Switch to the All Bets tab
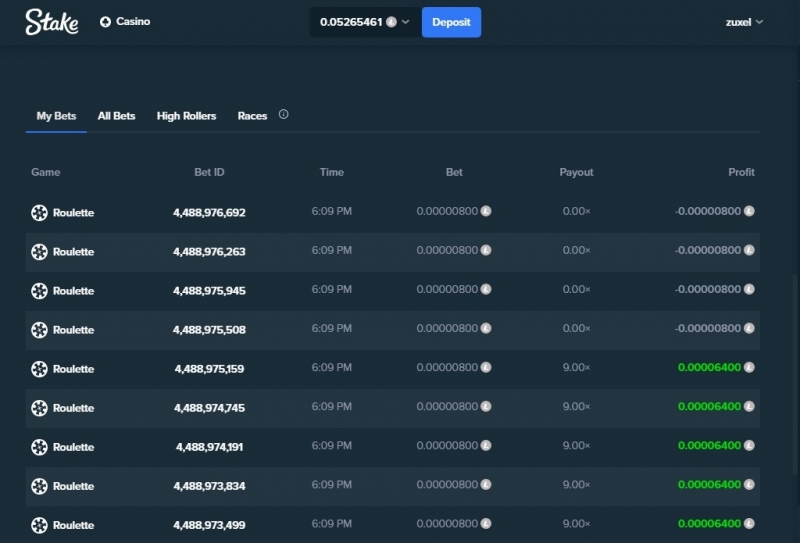This screenshot has height=543, width=800. [116, 116]
